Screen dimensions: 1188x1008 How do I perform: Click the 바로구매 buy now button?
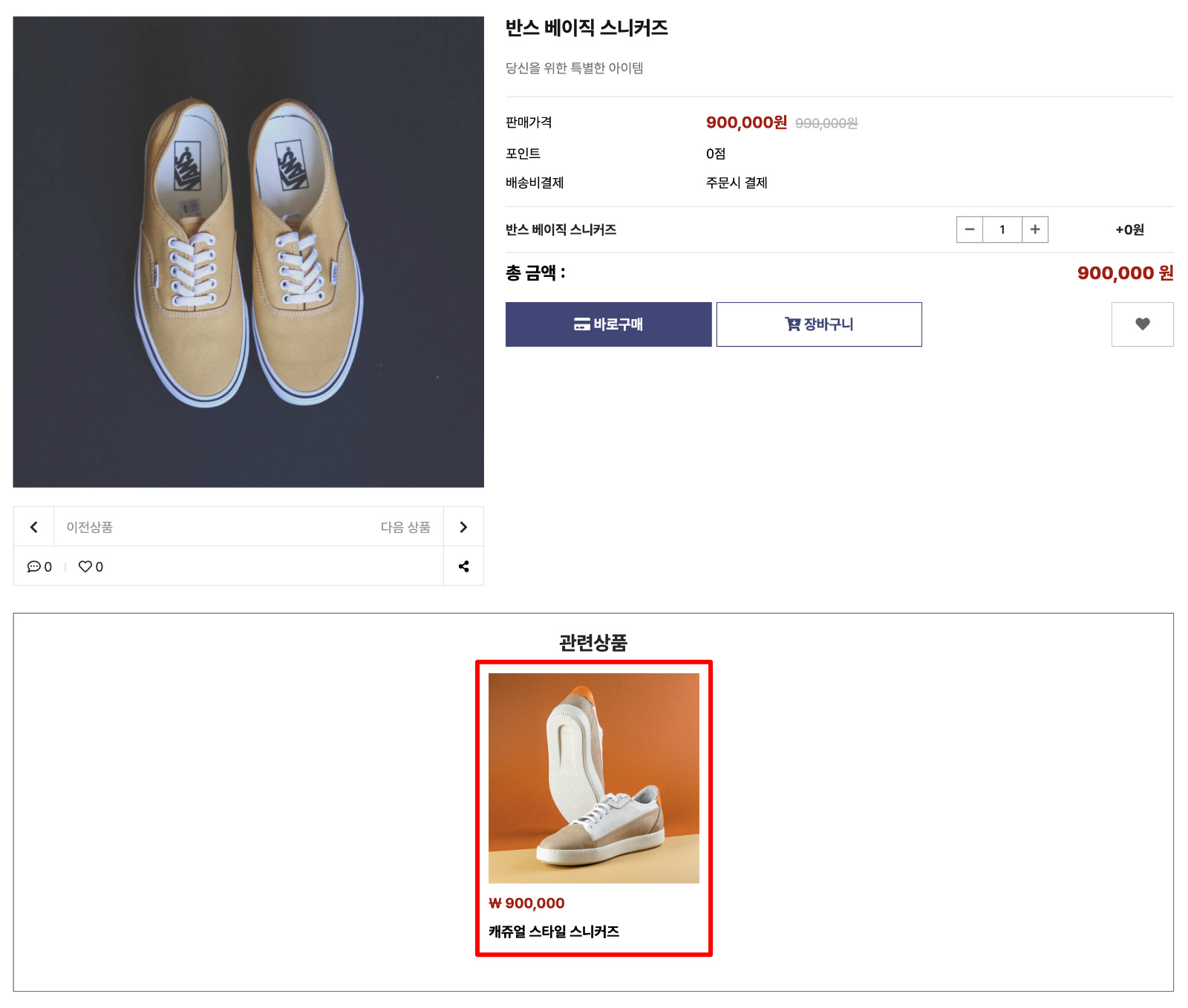coord(608,324)
